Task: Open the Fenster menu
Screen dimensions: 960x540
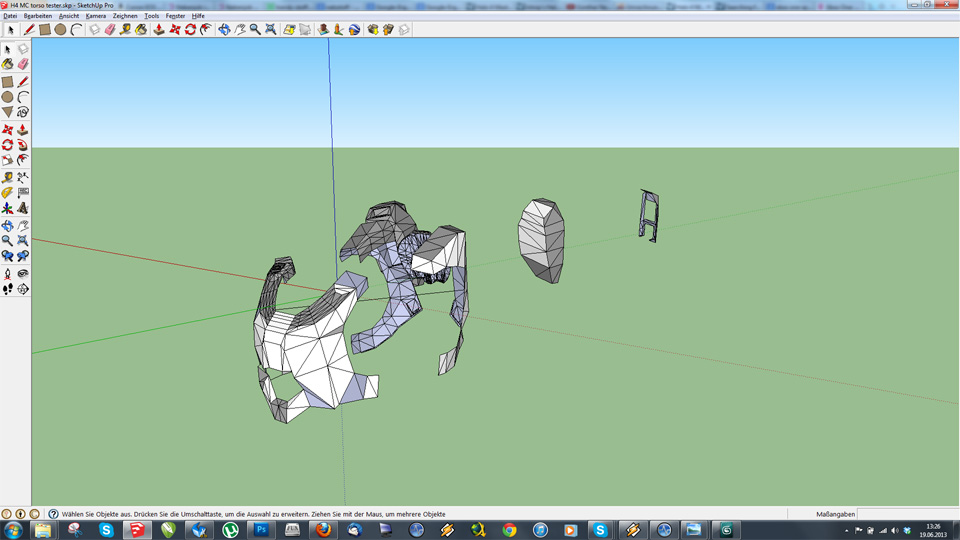Action: [x=175, y=16]
